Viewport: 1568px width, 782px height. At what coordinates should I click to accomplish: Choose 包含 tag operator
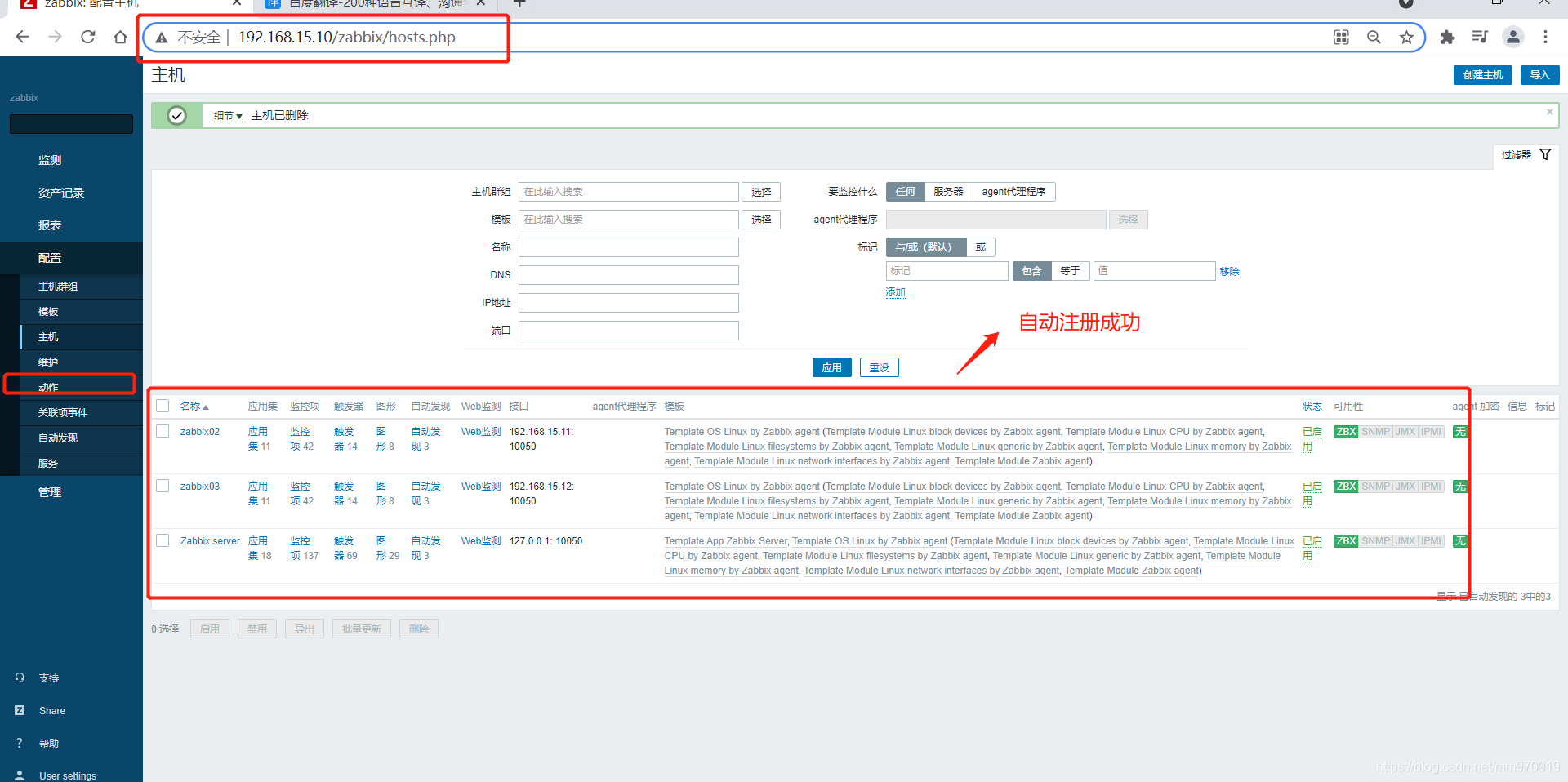click(1031, 271)
